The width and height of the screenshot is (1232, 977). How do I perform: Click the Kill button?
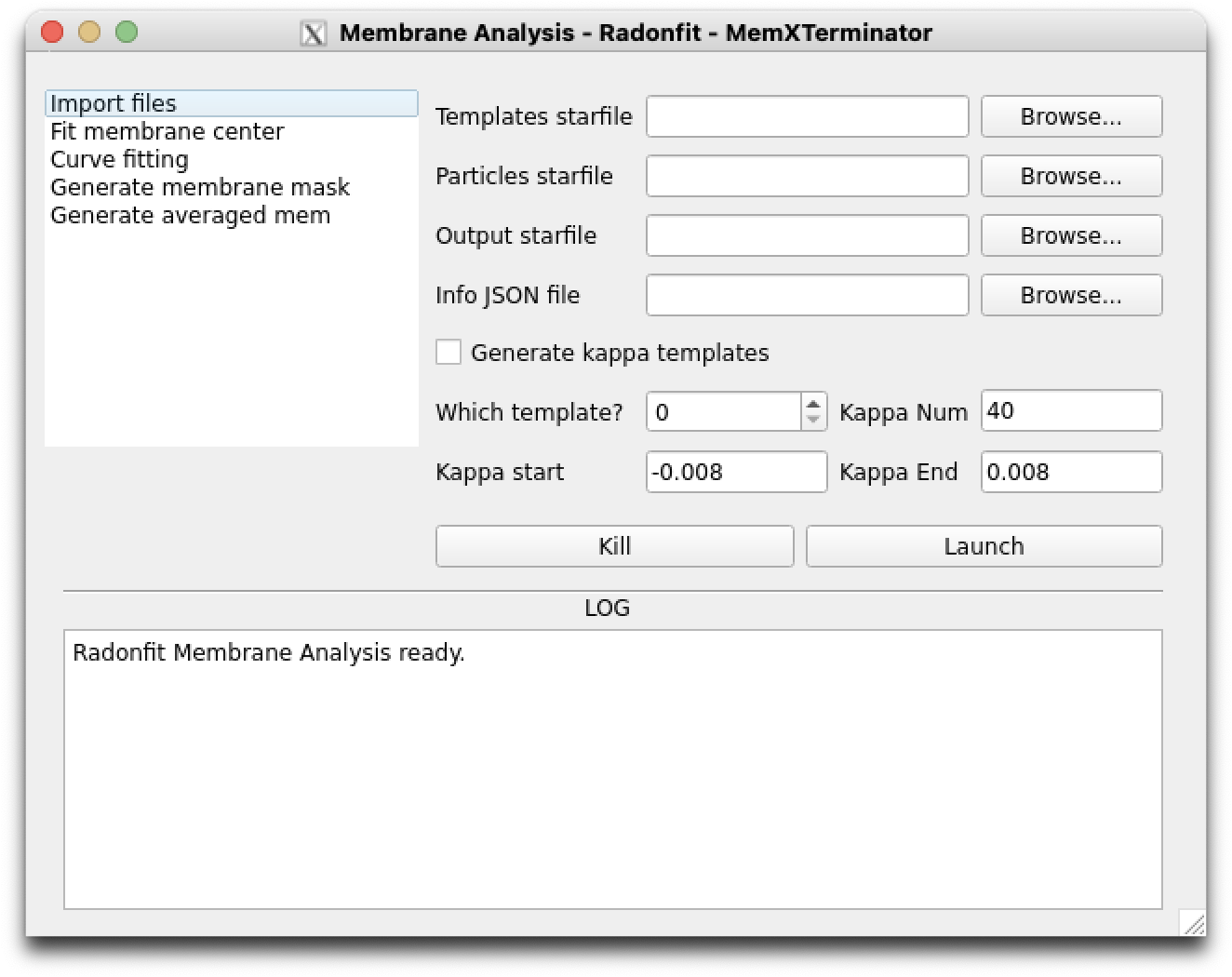coord(614,546)
